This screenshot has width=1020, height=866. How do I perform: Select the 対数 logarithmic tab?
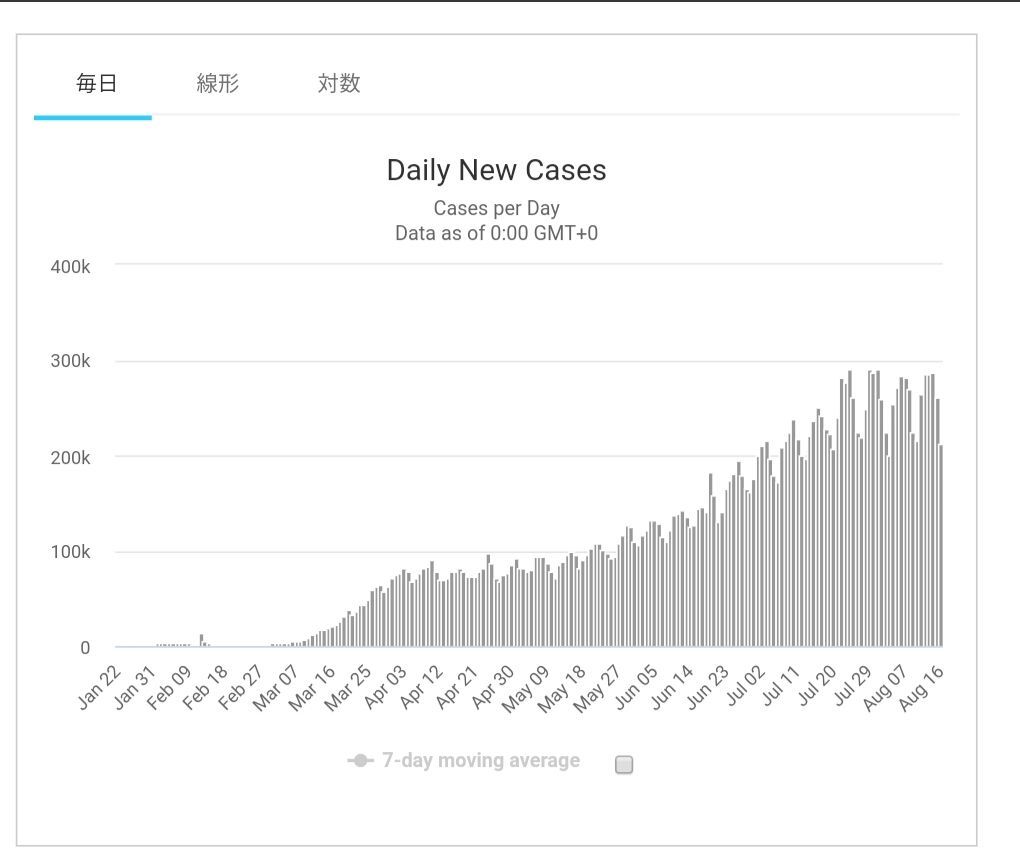pyautogui.click(x=338, y=84)
